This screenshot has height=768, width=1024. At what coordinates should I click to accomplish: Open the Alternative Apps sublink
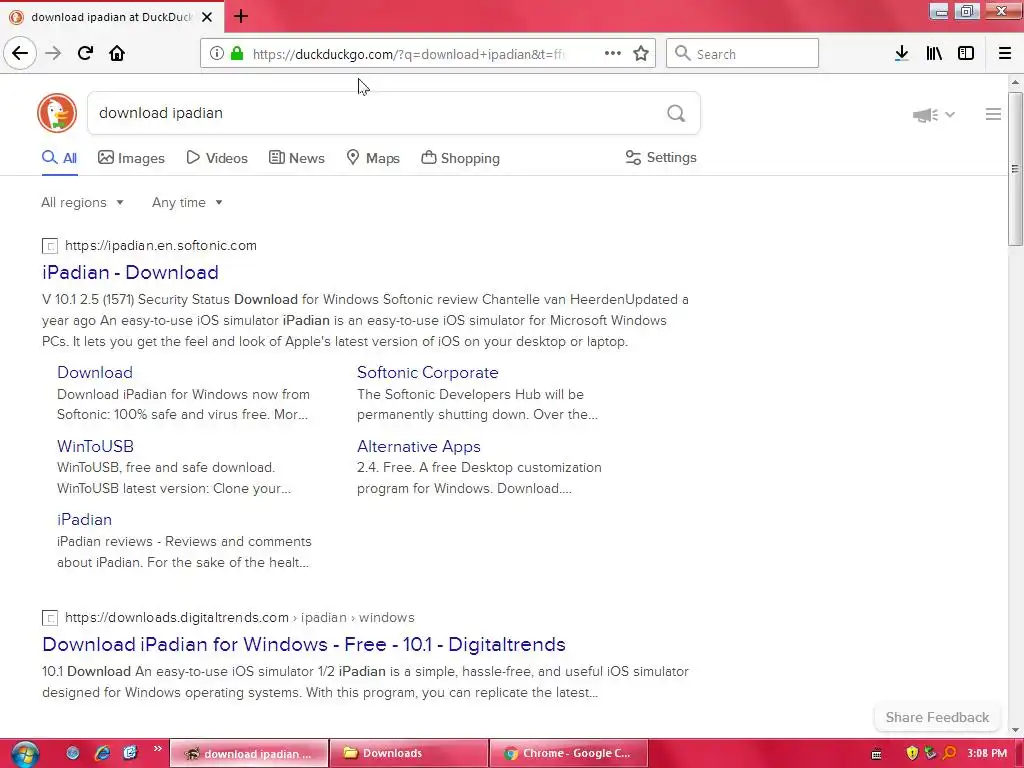point(419,446)
